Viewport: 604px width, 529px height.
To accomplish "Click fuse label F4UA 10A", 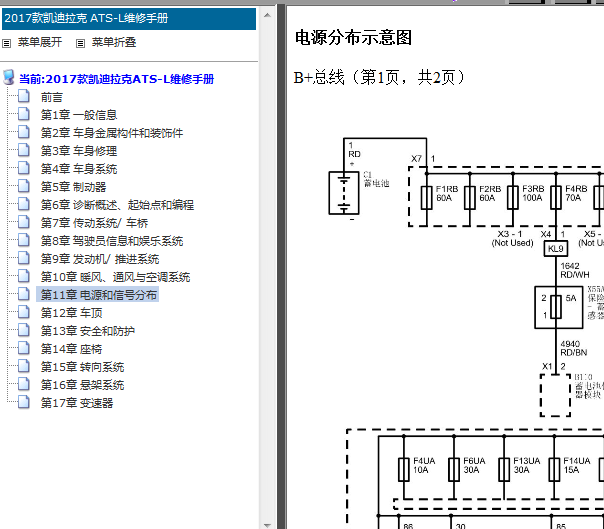I will pos(424,465).
